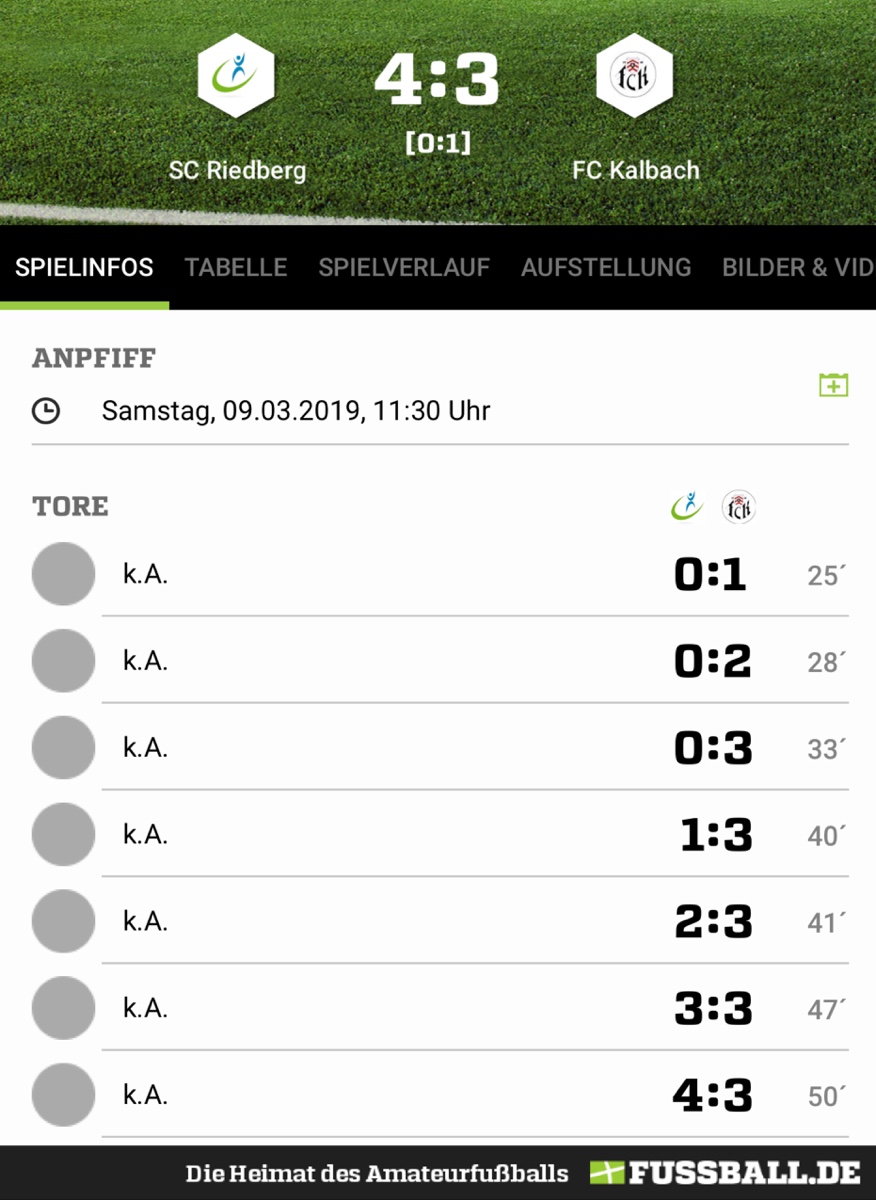876x1200 pixels.
Task: Select the Spielinfos tab
Action: tap(84, 268)
